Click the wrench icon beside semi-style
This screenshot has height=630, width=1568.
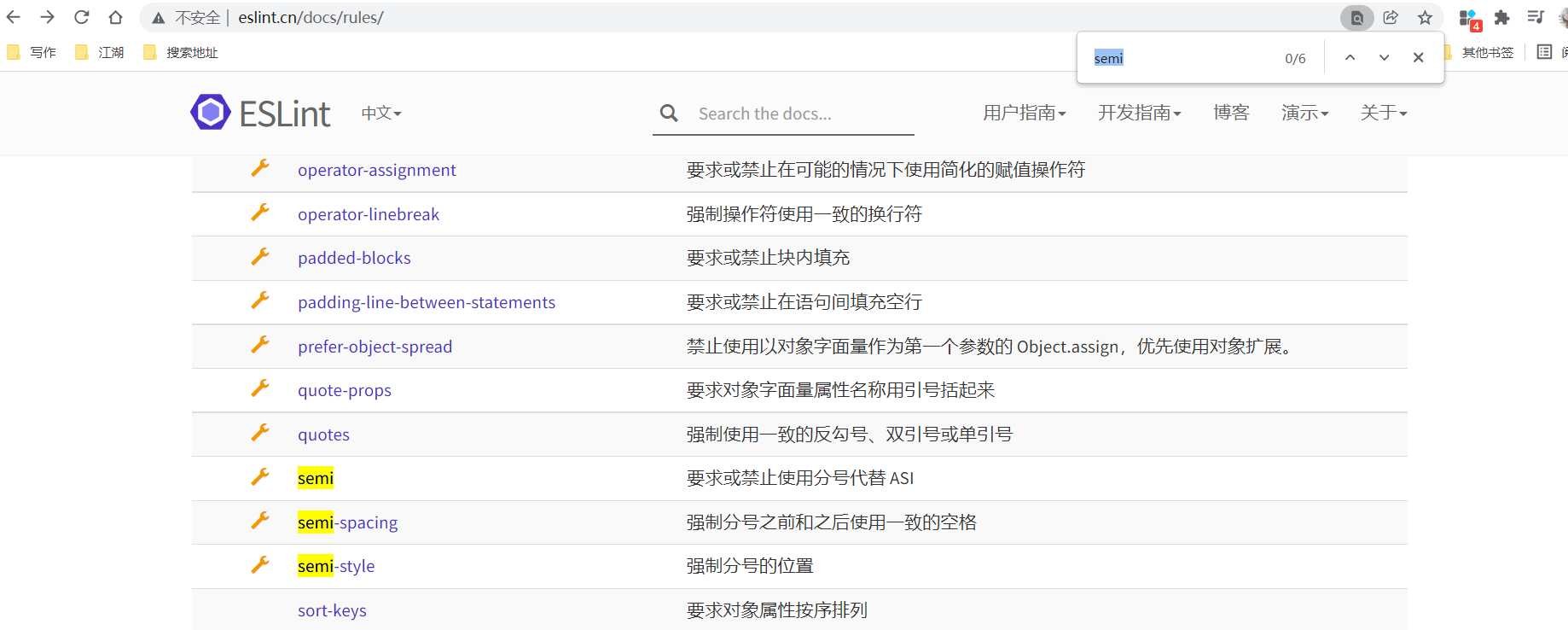tap(260, 564)
